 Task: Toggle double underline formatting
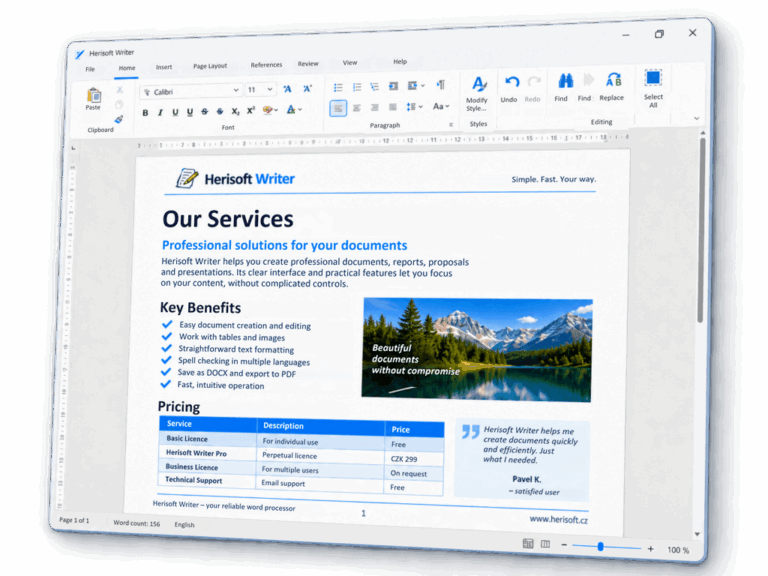[190, 112]
